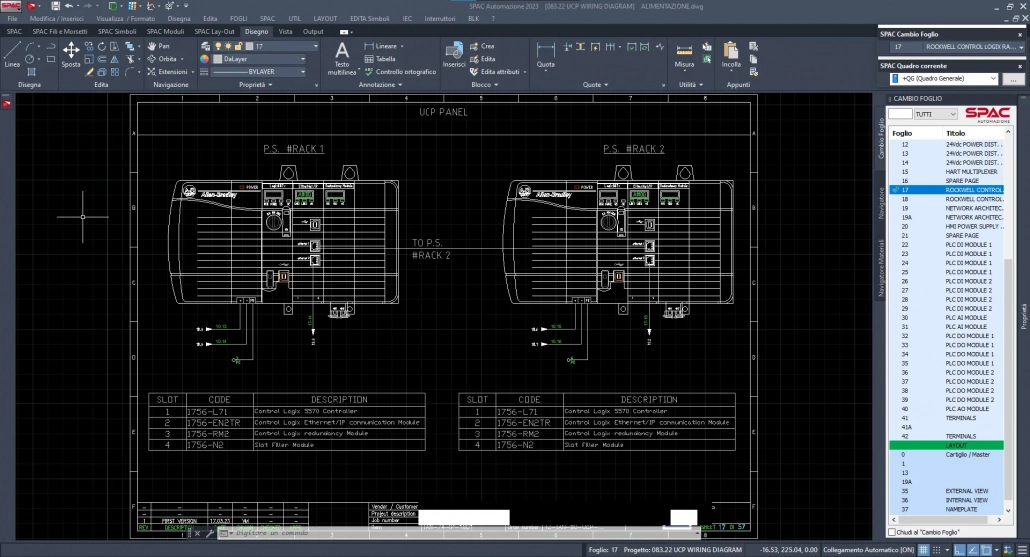Click the command line input field

(300, 533)
